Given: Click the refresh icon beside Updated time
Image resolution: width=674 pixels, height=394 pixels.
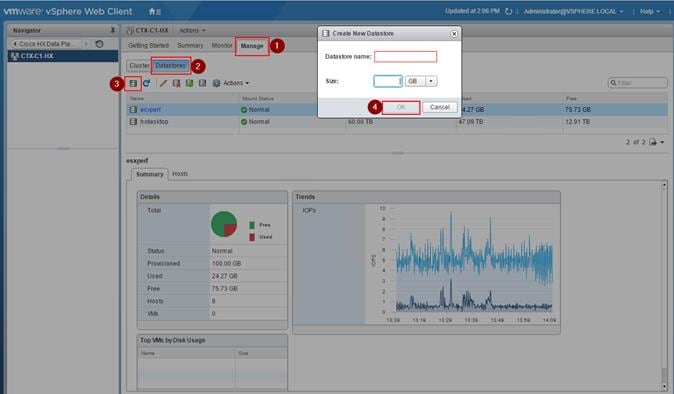Looking at the screenshot, I should click(x=509, y=11).
